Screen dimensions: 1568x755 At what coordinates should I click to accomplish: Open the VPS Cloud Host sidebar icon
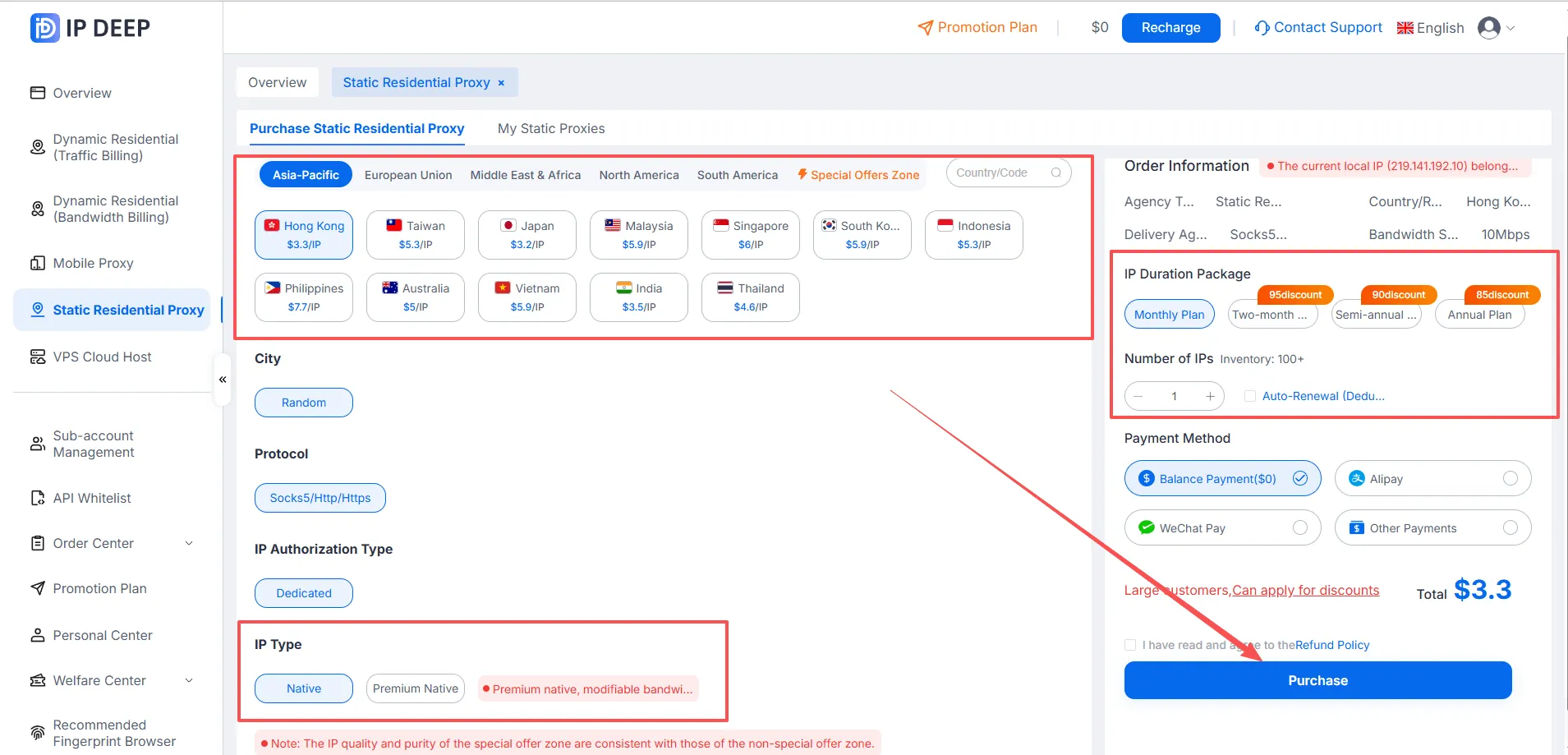point(38,357)
